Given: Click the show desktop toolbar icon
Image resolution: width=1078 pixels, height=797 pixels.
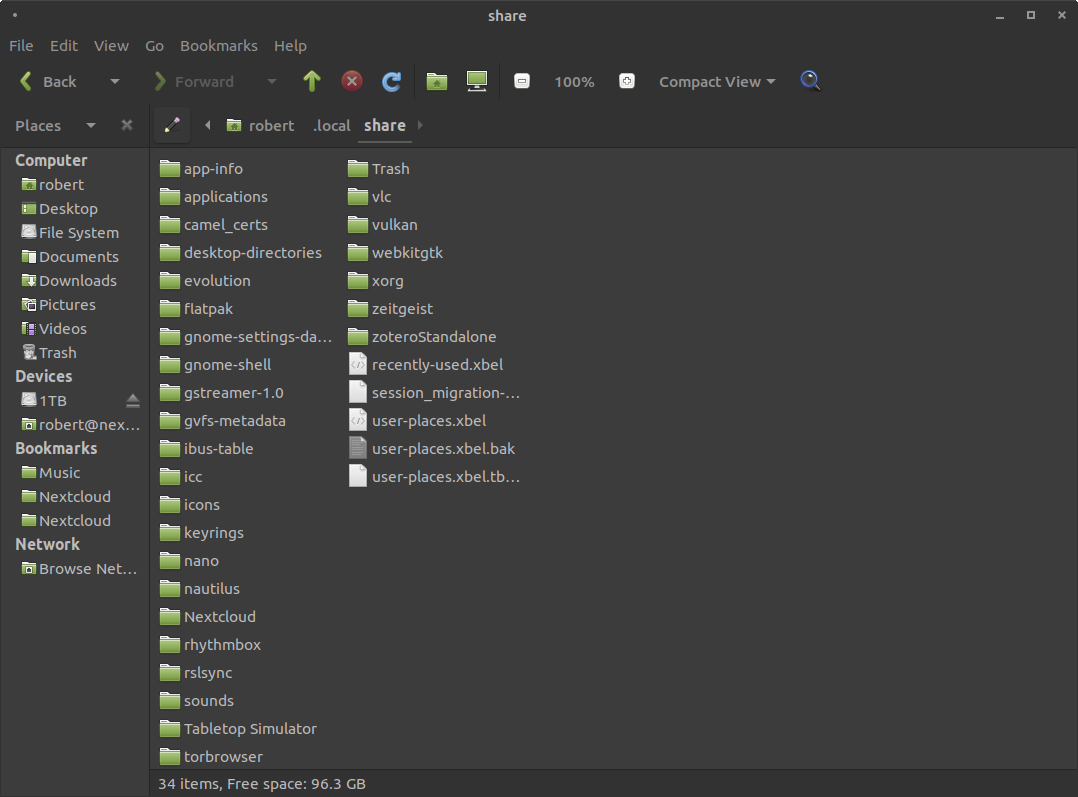Looking at the screenshot, I should pos(476,81).
